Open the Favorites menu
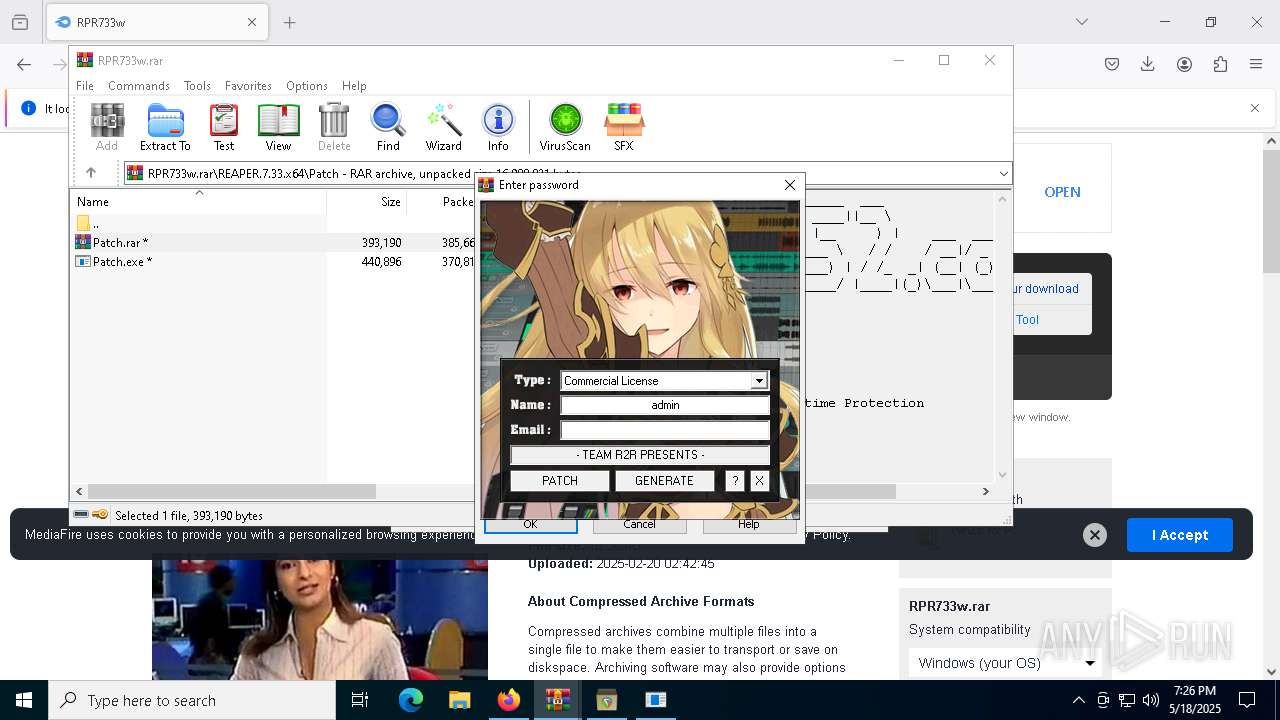Viewport: 1280px width, 720px height. pos(248,86)
